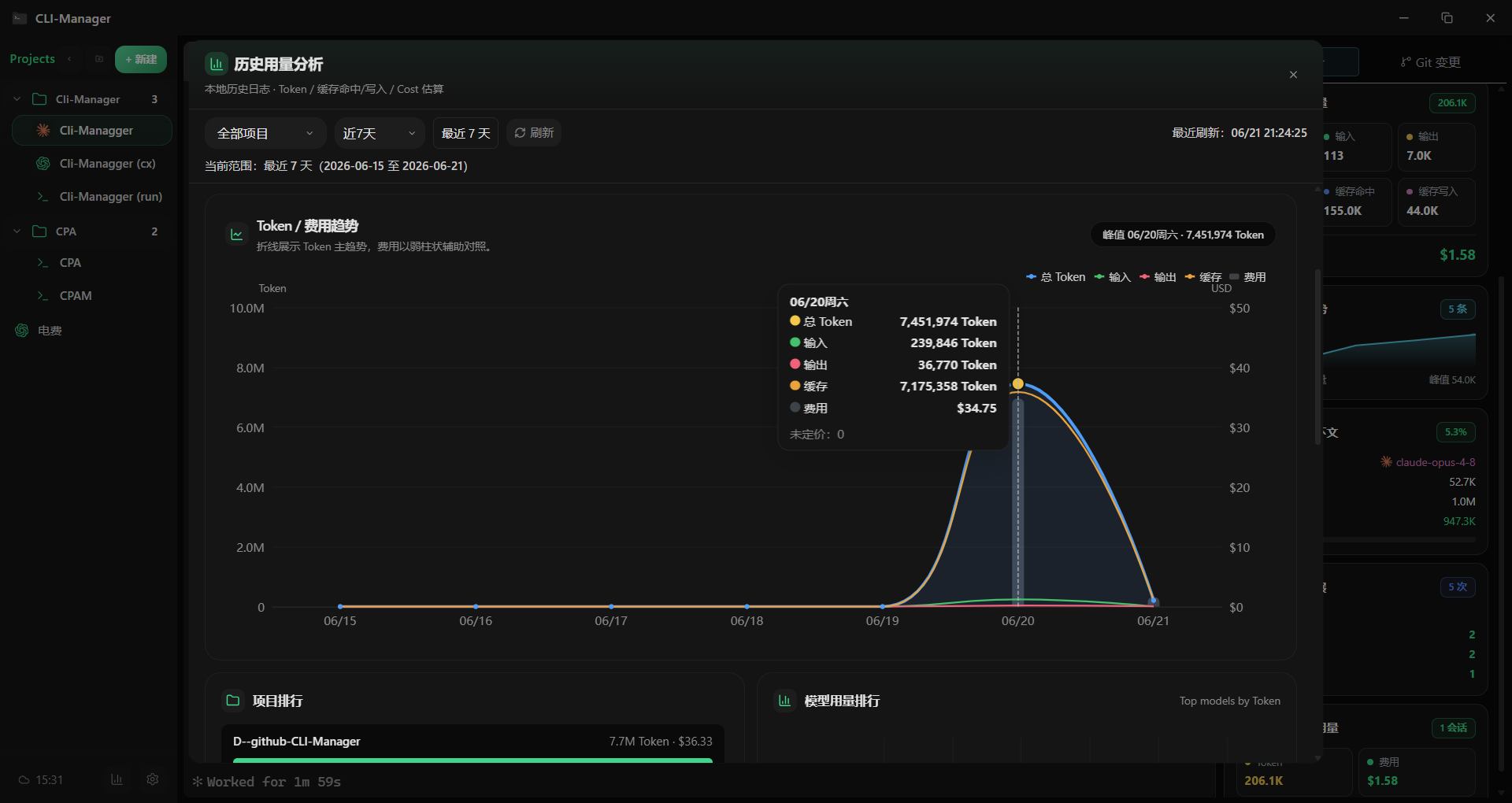Click the terminal icon next to Cli-Managger (run)
The height and width of the screenshot is (803, 1512).
click(43, 197)
